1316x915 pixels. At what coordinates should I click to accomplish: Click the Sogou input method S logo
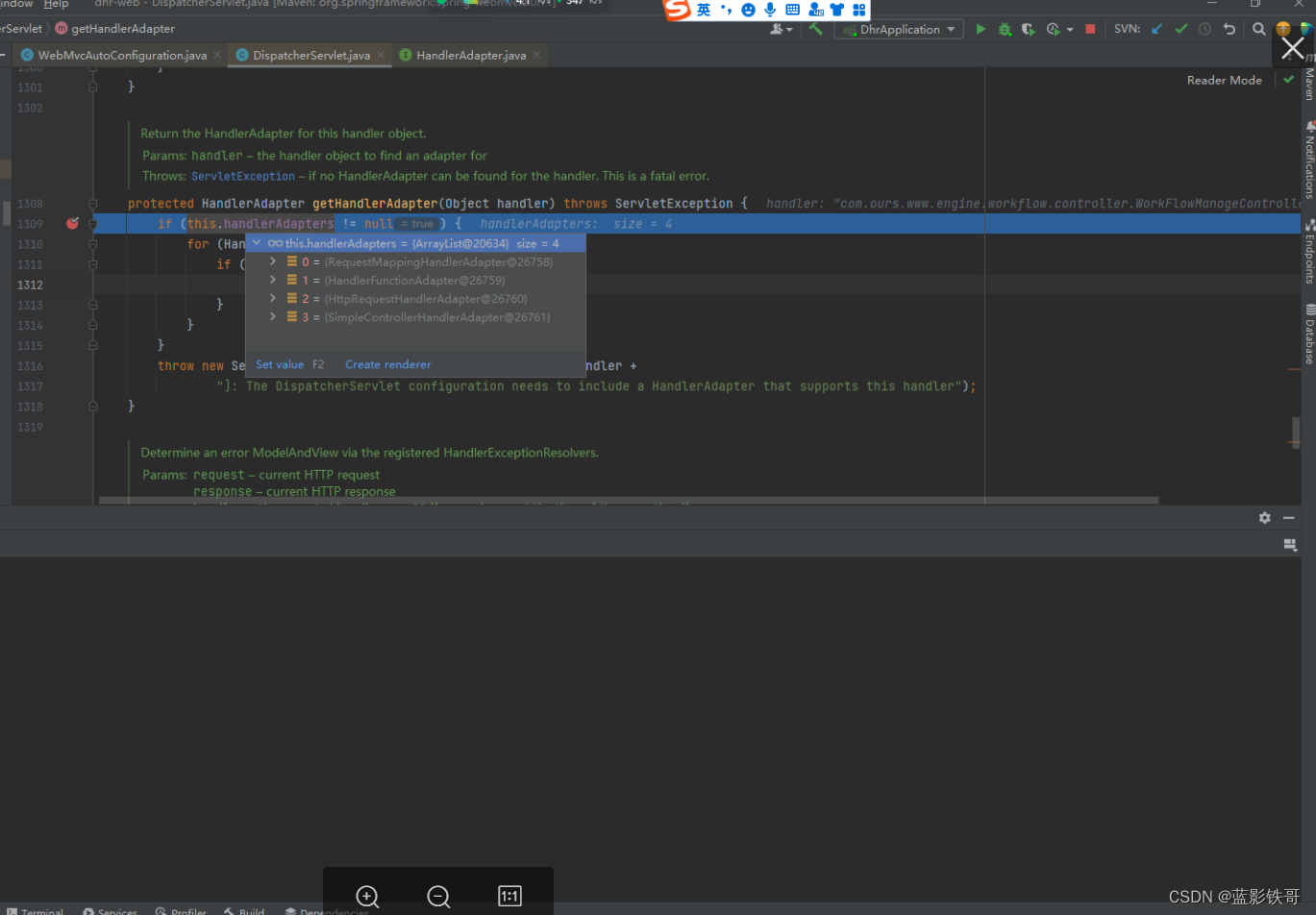(x=678, y=10)
